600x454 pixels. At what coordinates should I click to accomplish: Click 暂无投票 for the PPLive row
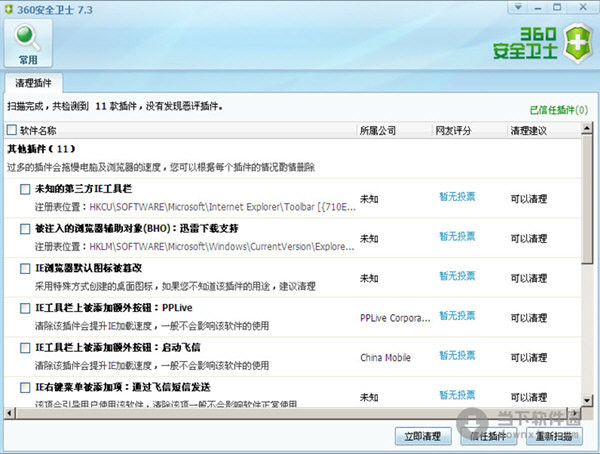(x=457, y=315)
